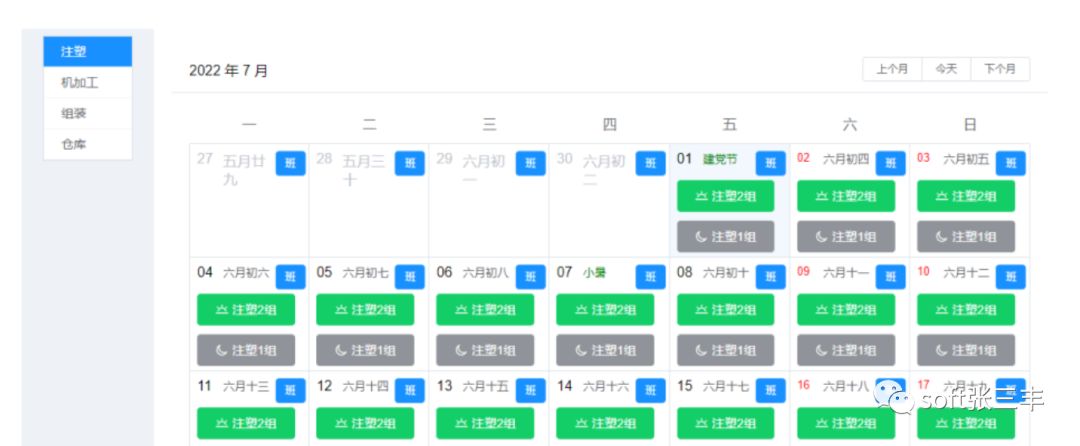Screen dimensions: 1080x446
Task: Advance to next month with 下个月
Action: pos(1000,69)
